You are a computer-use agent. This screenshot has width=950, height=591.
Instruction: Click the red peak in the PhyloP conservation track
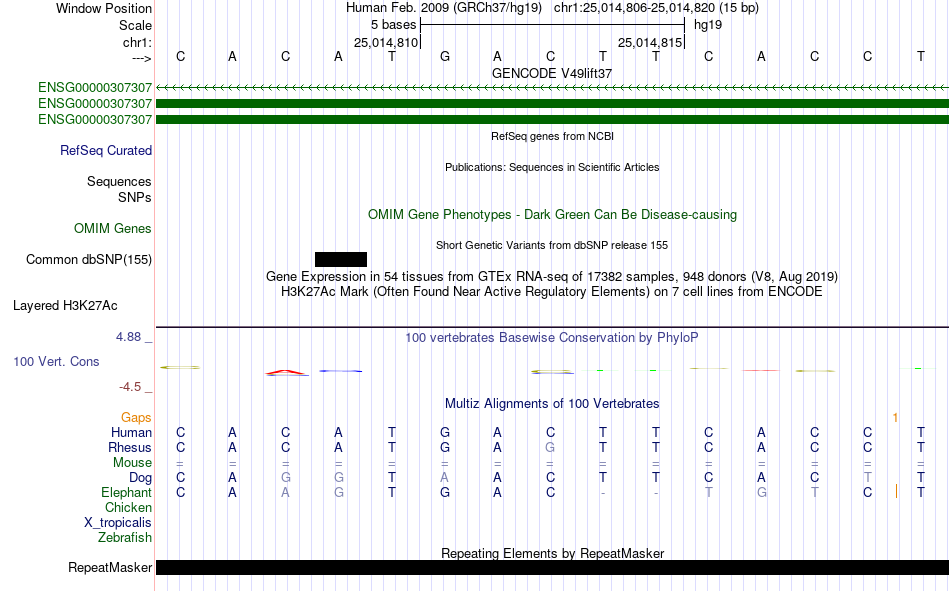(x=285, y=372)
